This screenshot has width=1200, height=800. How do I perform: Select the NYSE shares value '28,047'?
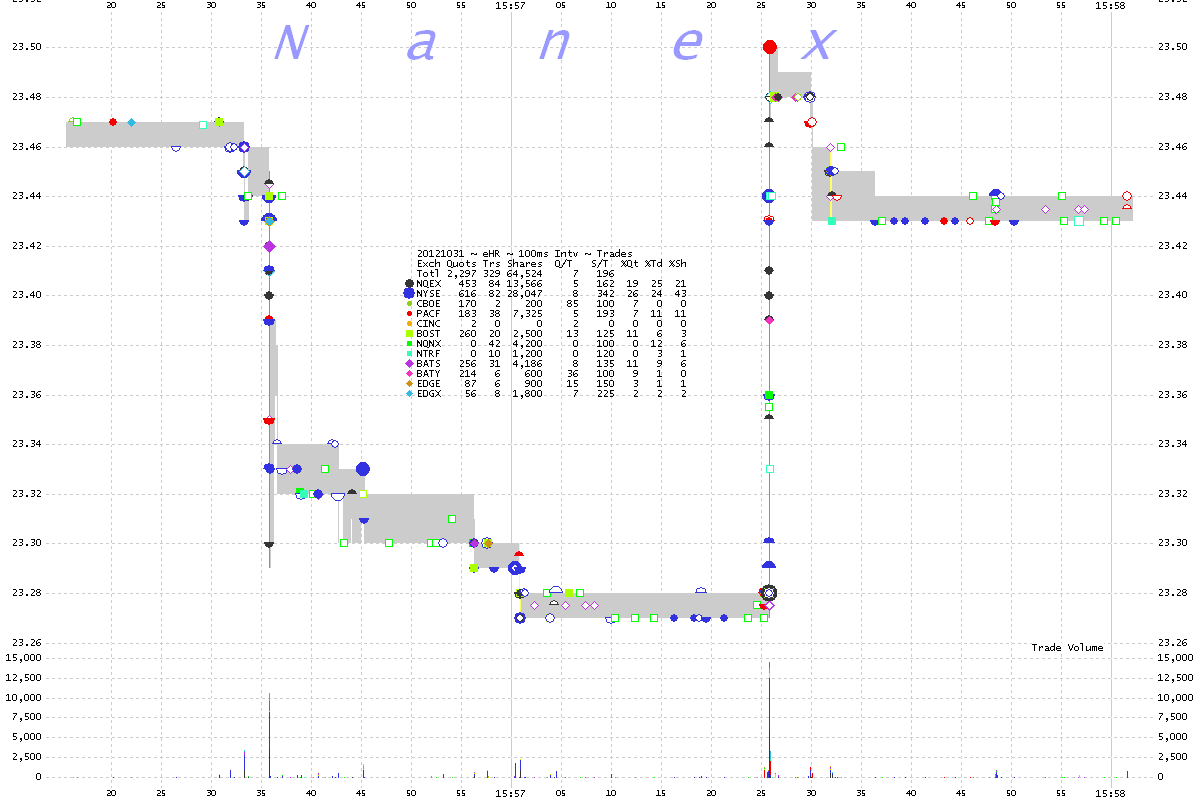coord(523,293)
